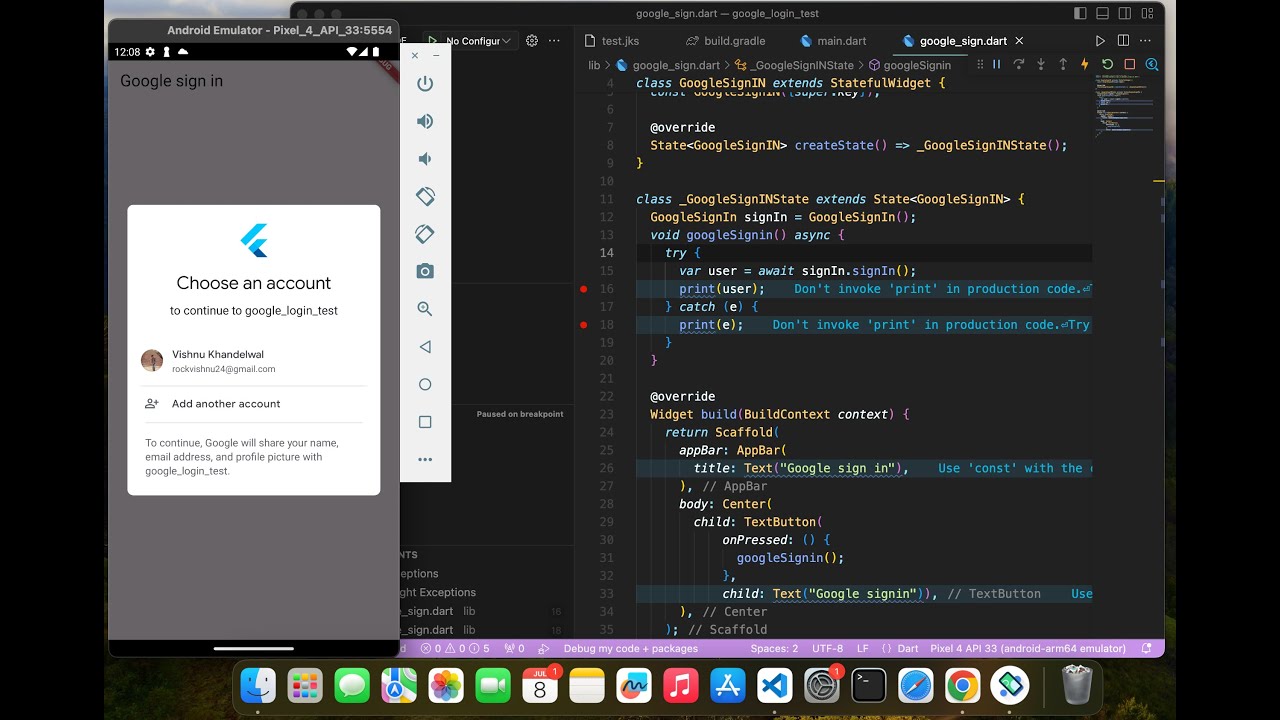This screenshot has height=720, width=1280.
Task: Open Safari from the Dock
Action: tap(915, 685)
